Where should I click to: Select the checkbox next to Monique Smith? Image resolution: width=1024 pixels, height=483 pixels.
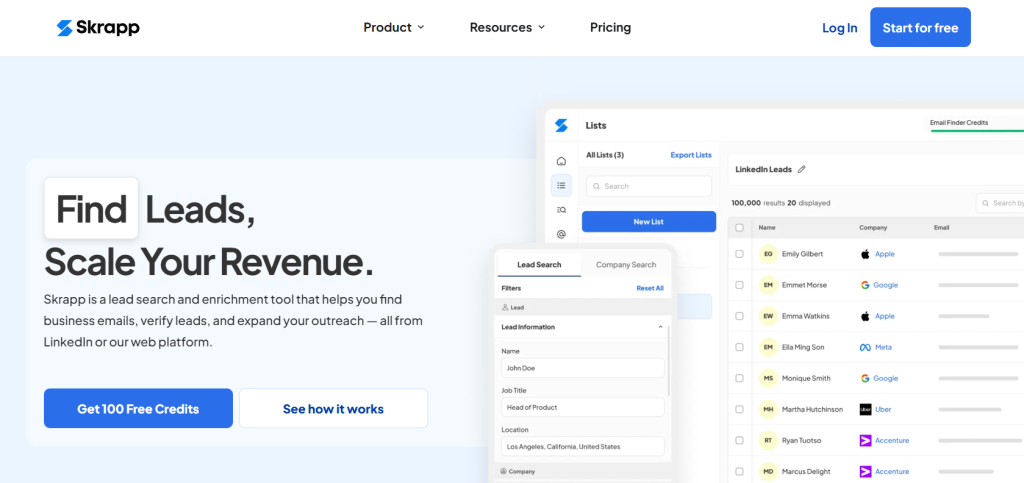tap(739, 379)
